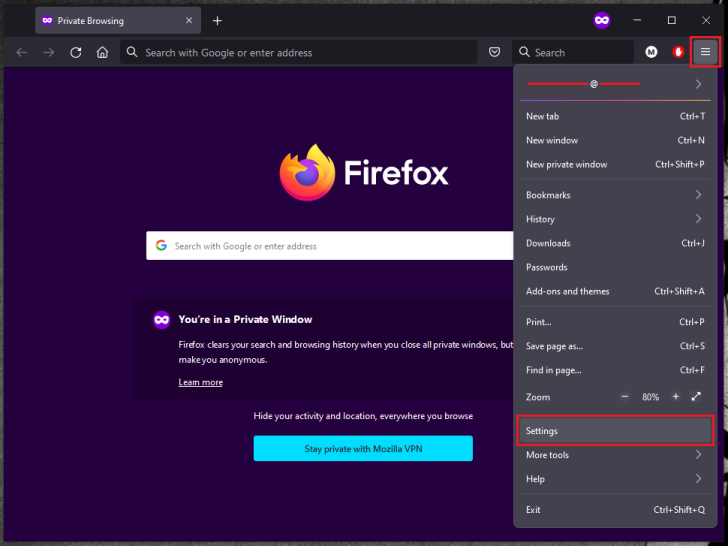728x546 pixels.
Task: Click the forward navigation arrow
Action: (x=48, y=52)
